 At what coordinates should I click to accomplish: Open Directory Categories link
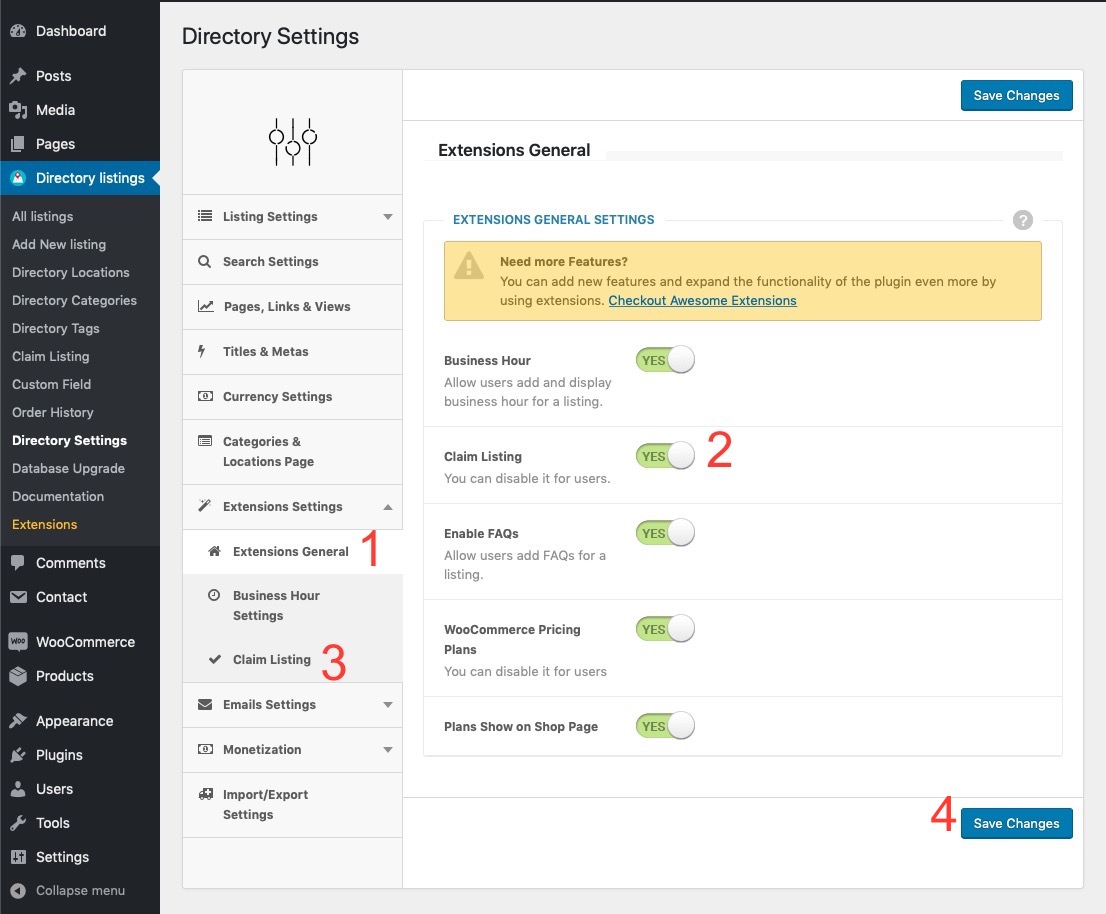(74, 300)
